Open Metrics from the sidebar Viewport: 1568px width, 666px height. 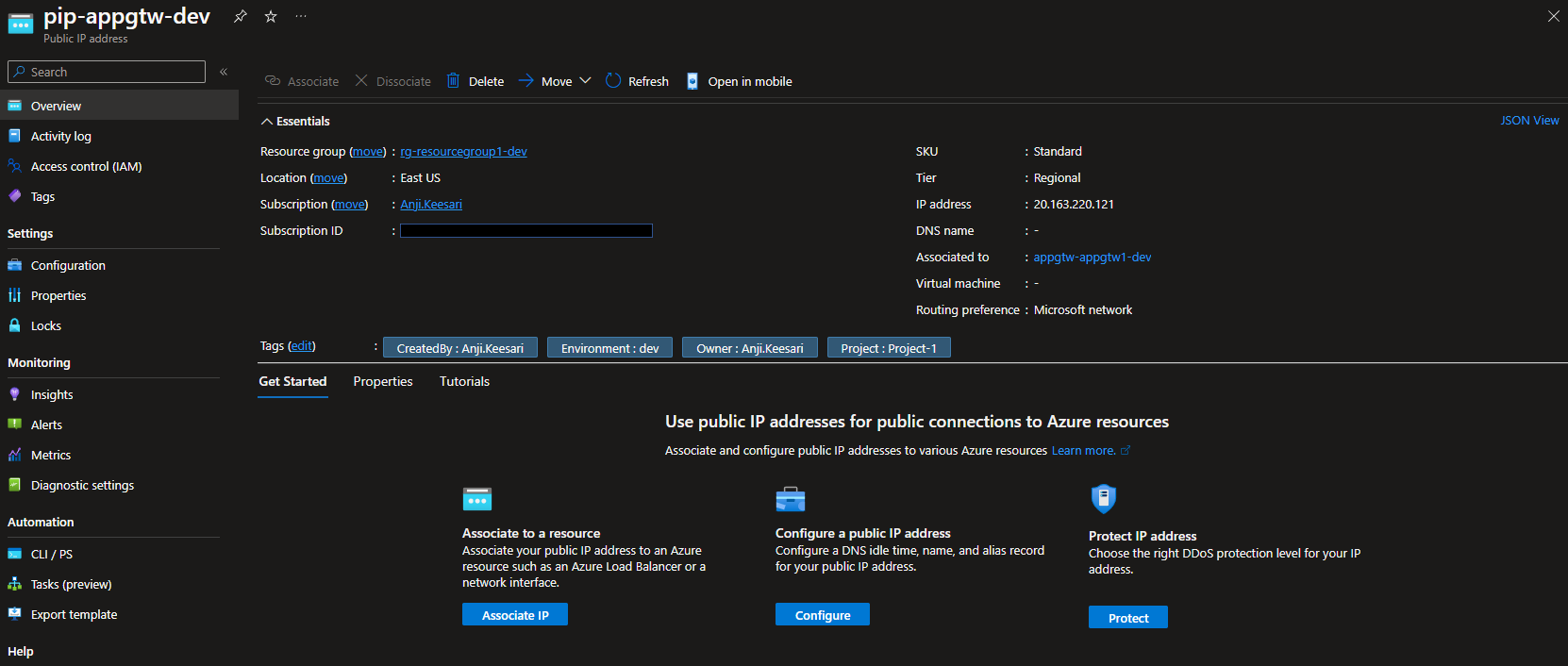click(x=51, y=455)
